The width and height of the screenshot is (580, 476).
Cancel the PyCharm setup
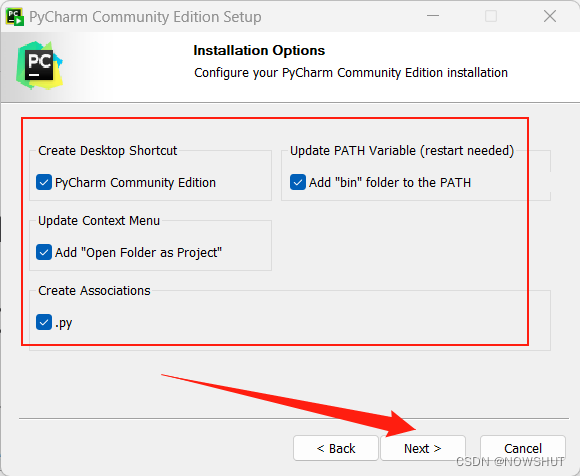523,448
